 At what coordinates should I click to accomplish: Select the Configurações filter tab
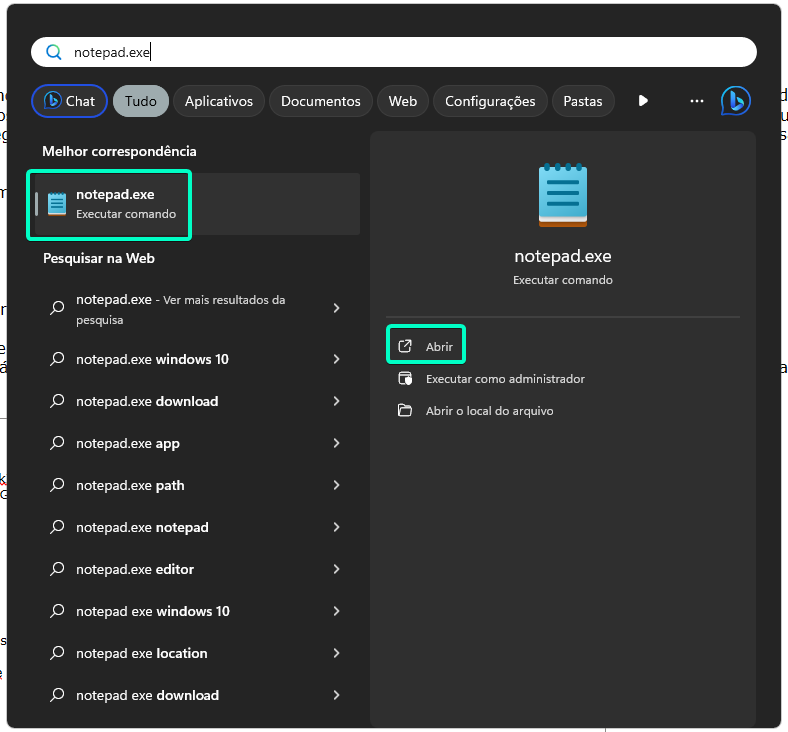[490, 101]
